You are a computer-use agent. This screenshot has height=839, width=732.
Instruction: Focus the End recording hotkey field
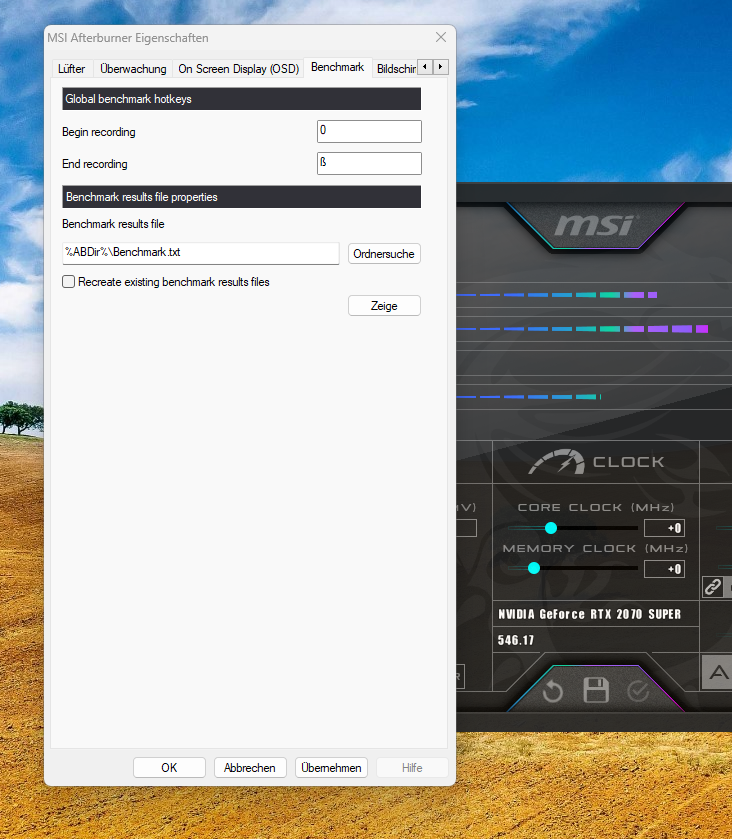point(369,164)
